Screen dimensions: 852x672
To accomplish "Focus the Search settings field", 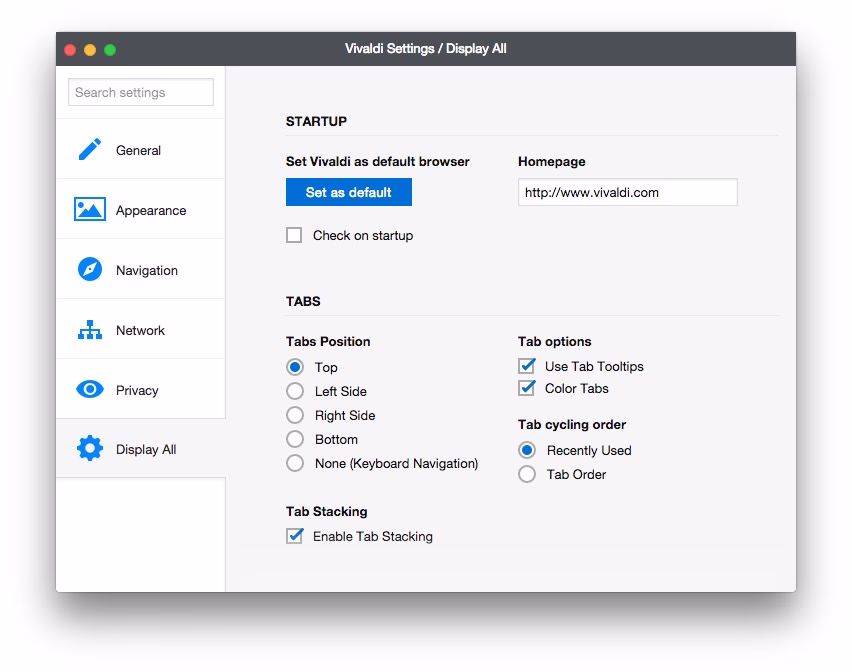I will [x=141, y=92].
